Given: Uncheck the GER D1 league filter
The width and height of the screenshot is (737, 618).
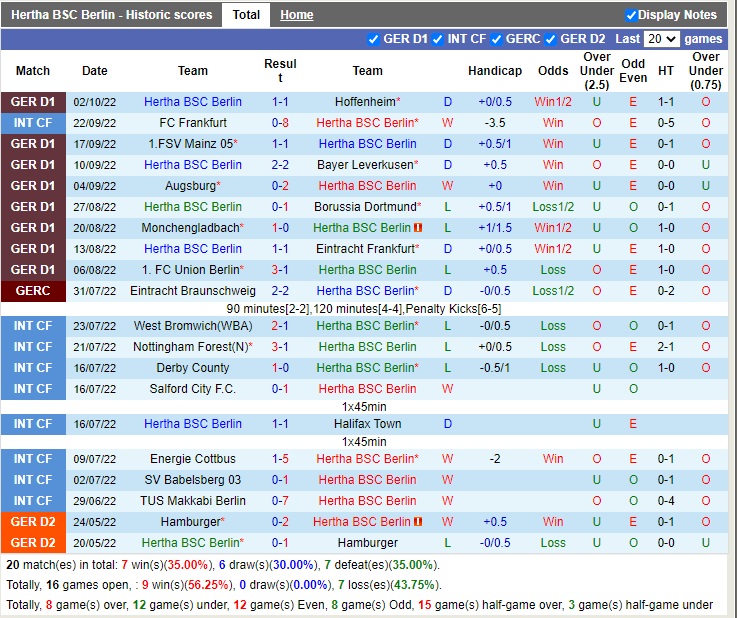Looking at the screenshot, I should pos(375,39).
